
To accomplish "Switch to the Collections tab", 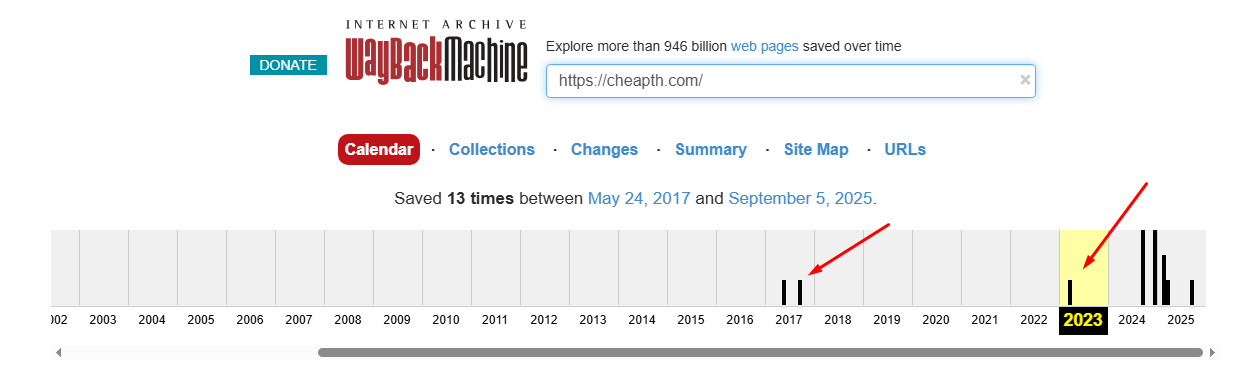I will (492, 149).
